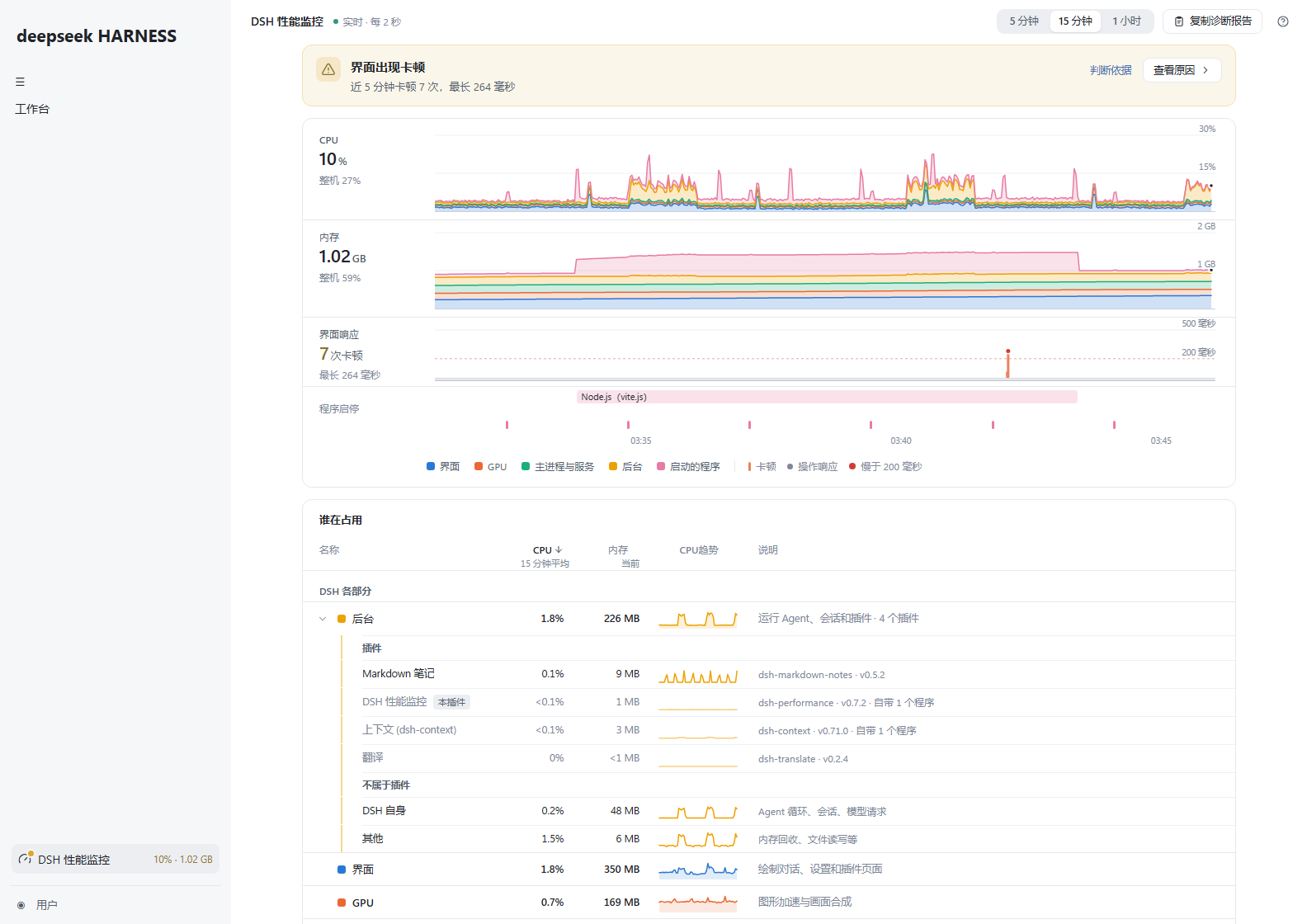Viewport: 1307px width, 924px height.
Task: Toggle the 卡顿 legend marker
Action: pos(762,467)
